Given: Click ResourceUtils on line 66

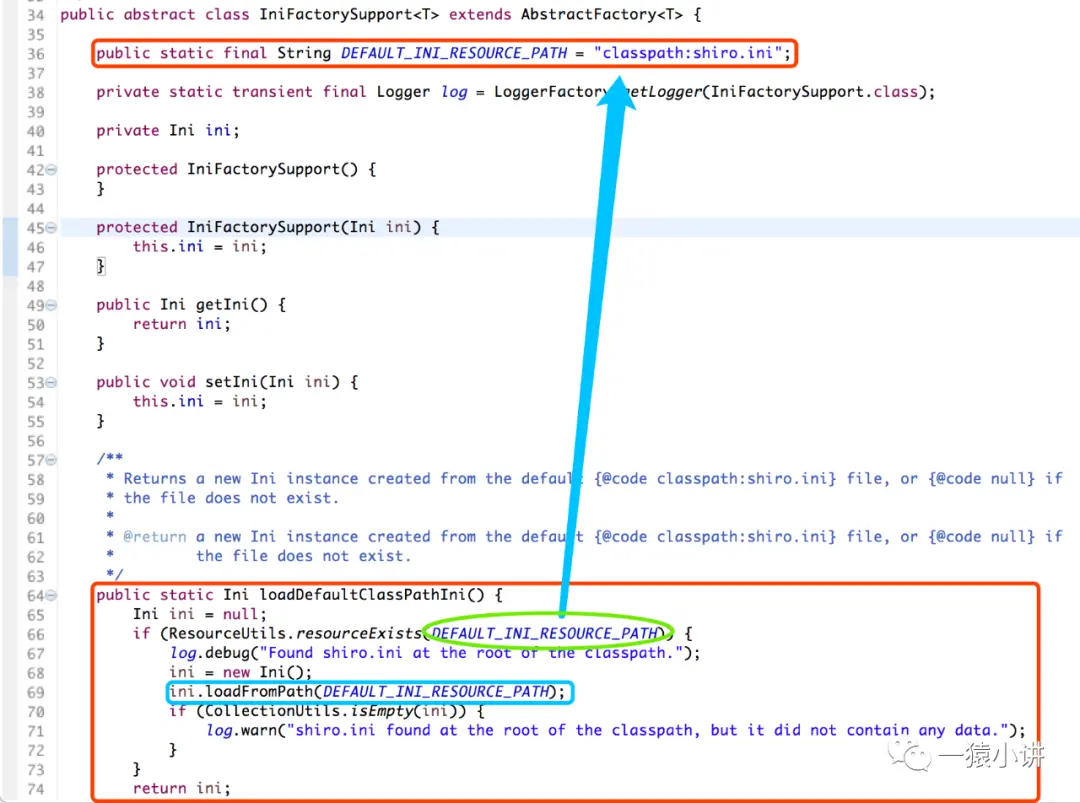Looking at the screenshot, I should [x=227, y=633].
